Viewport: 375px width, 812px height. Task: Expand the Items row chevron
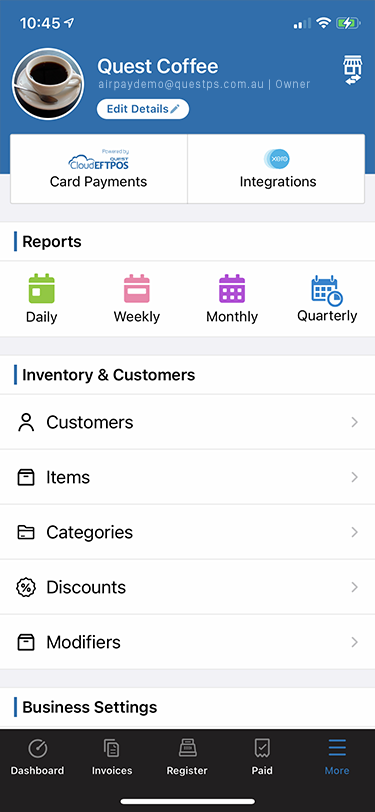355,477
